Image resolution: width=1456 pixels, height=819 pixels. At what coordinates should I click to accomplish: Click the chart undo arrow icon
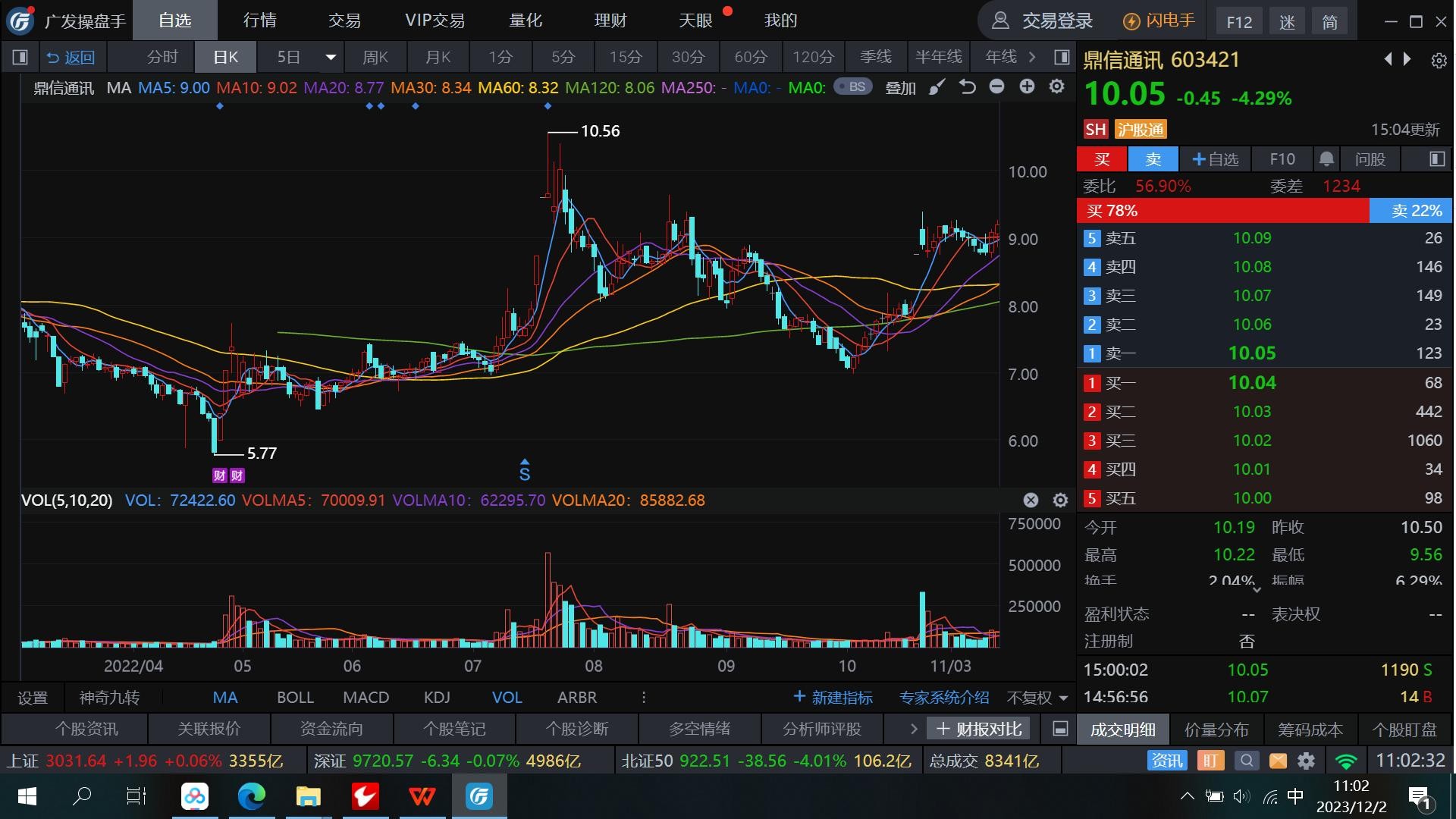pos(967,87)
